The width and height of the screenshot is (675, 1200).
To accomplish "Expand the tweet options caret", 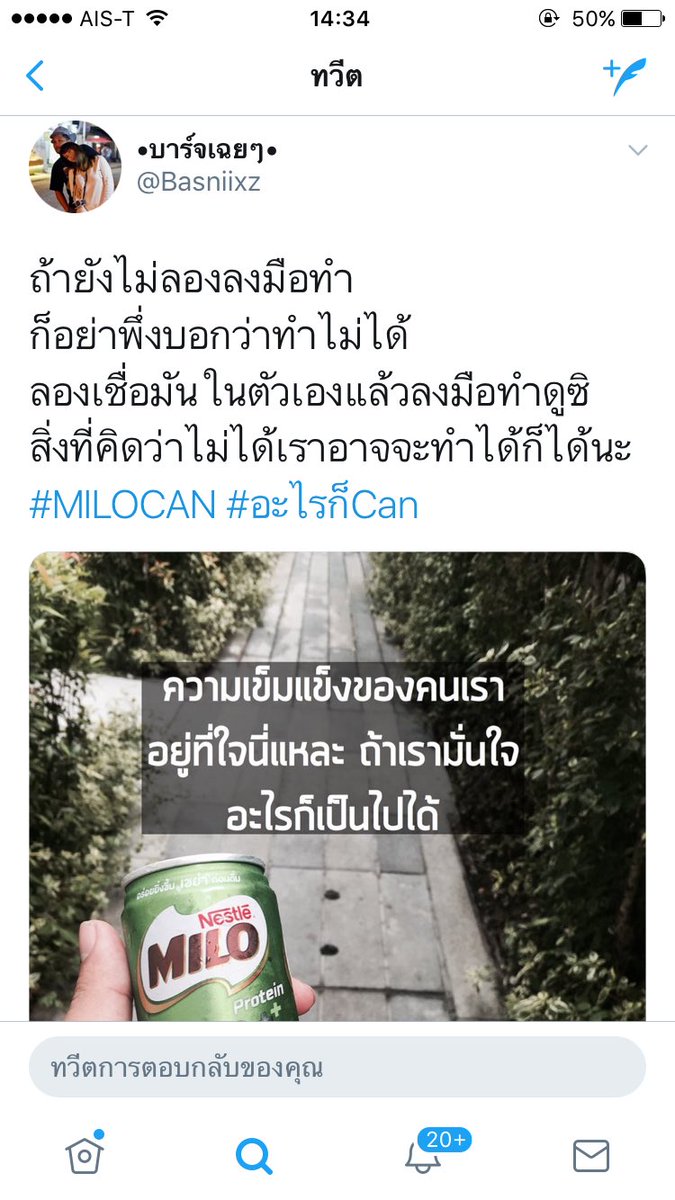I will 637,151.
